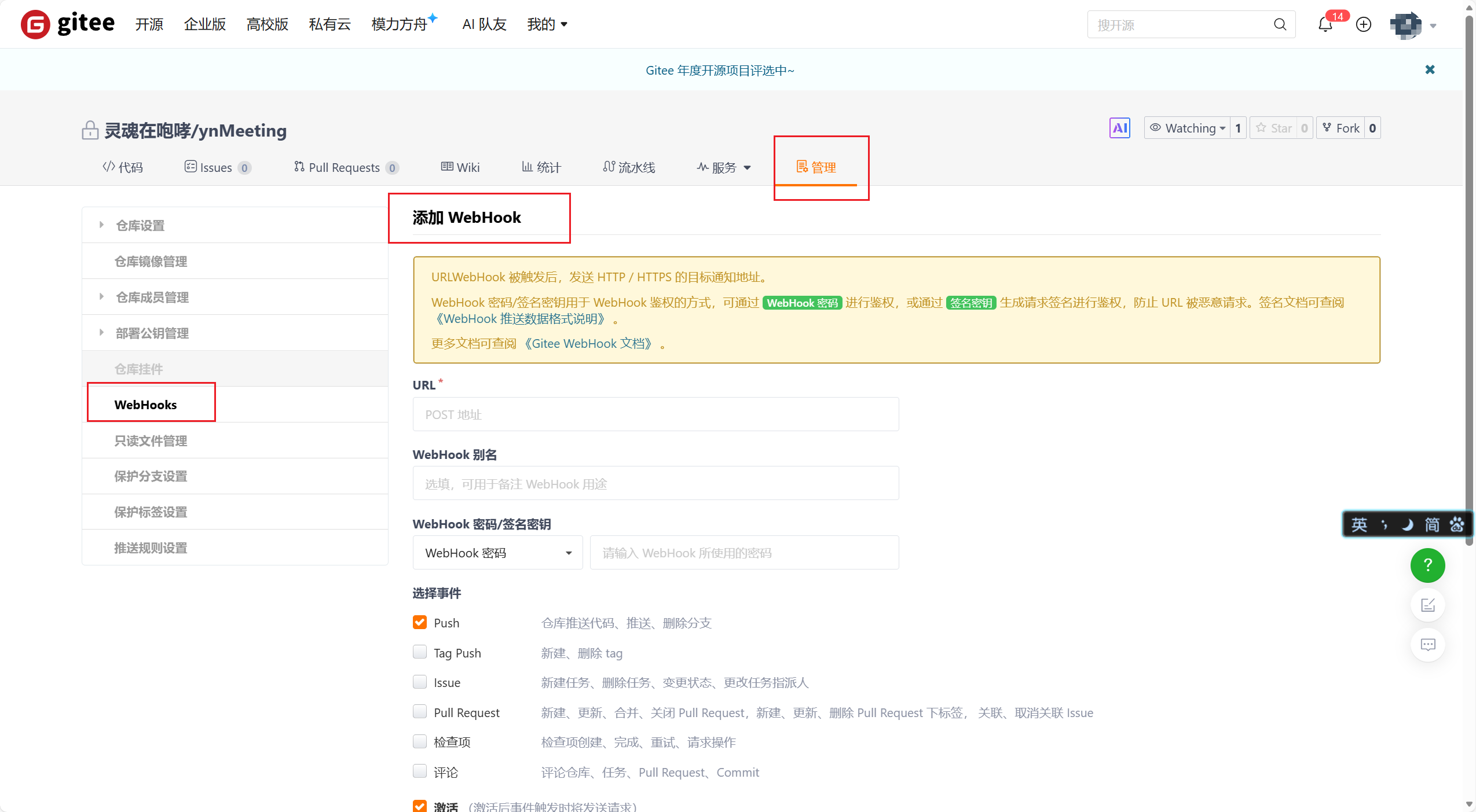1476x812 pixels.
Task: Open the notifications bell icon
Action: [1325, 25]
